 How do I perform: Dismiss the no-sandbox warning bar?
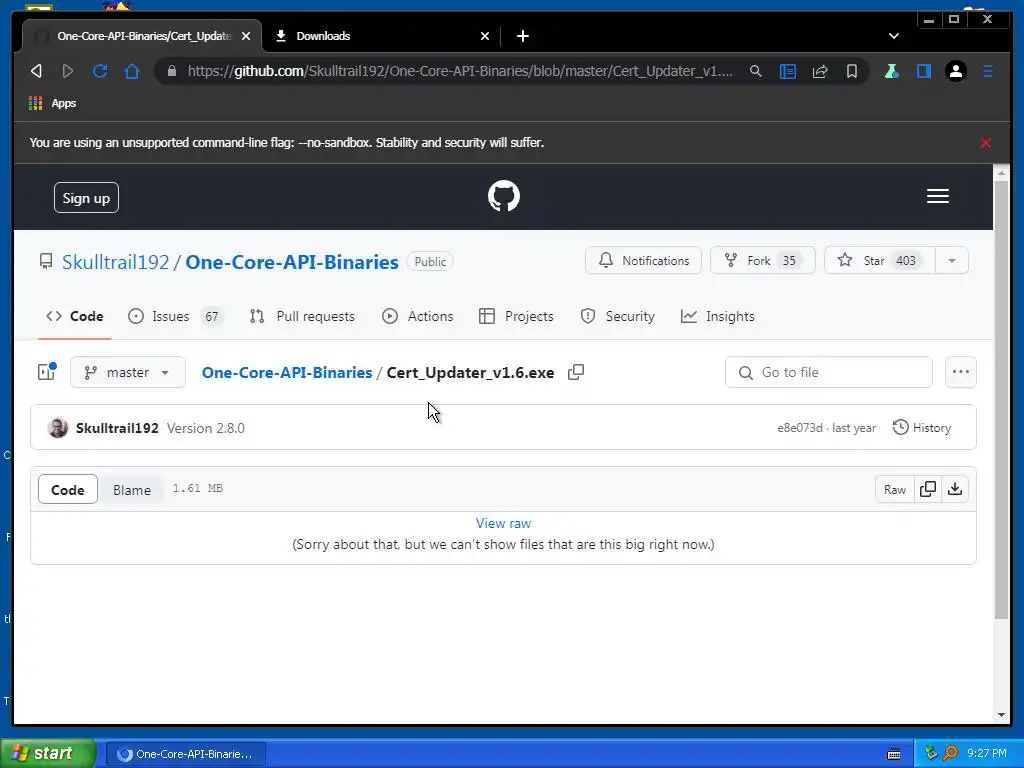[x=986, y=142]
